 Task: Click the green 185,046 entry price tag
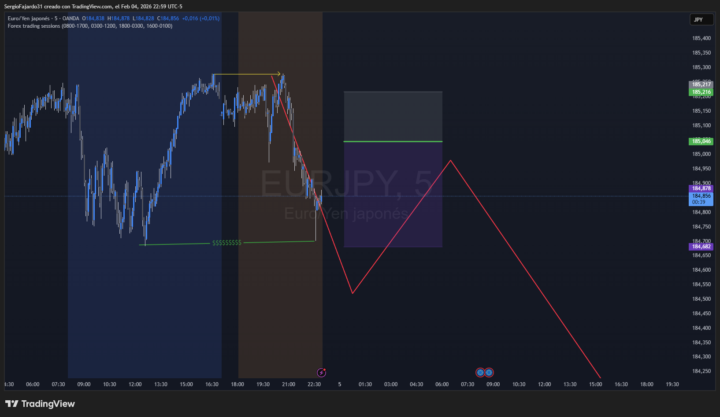pos(701,141)
